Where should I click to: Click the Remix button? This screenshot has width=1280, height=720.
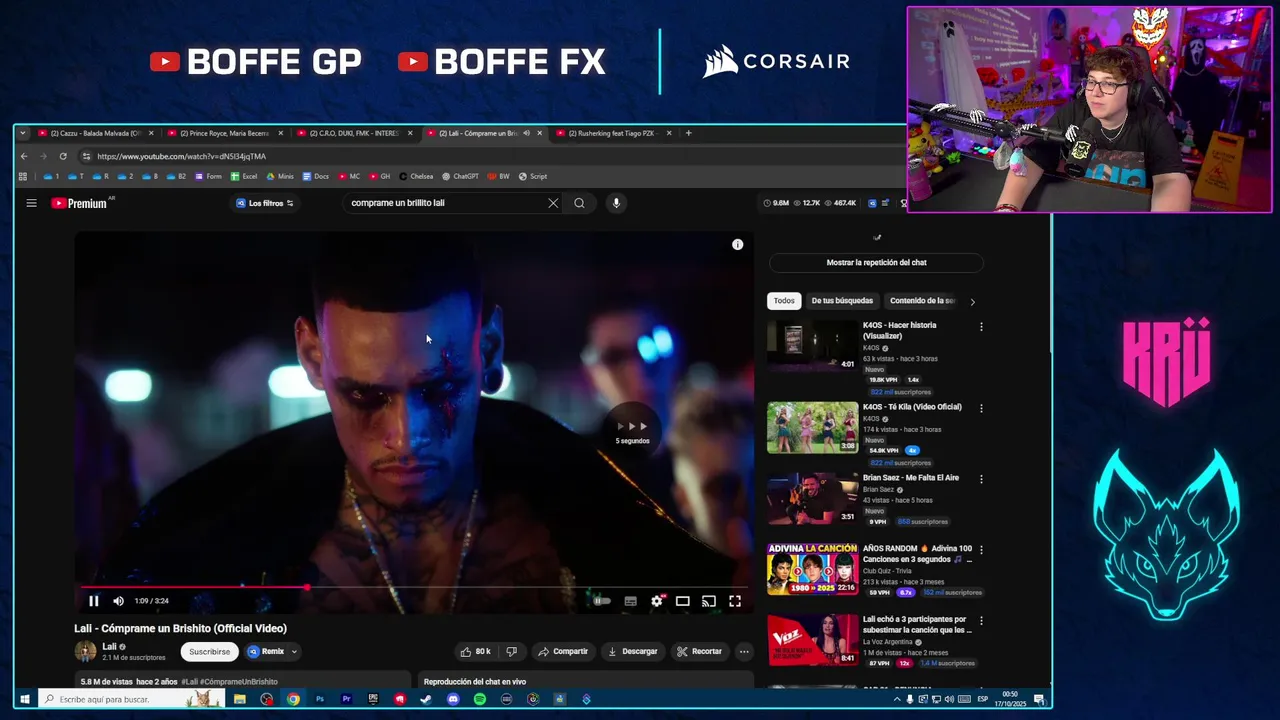267,651
